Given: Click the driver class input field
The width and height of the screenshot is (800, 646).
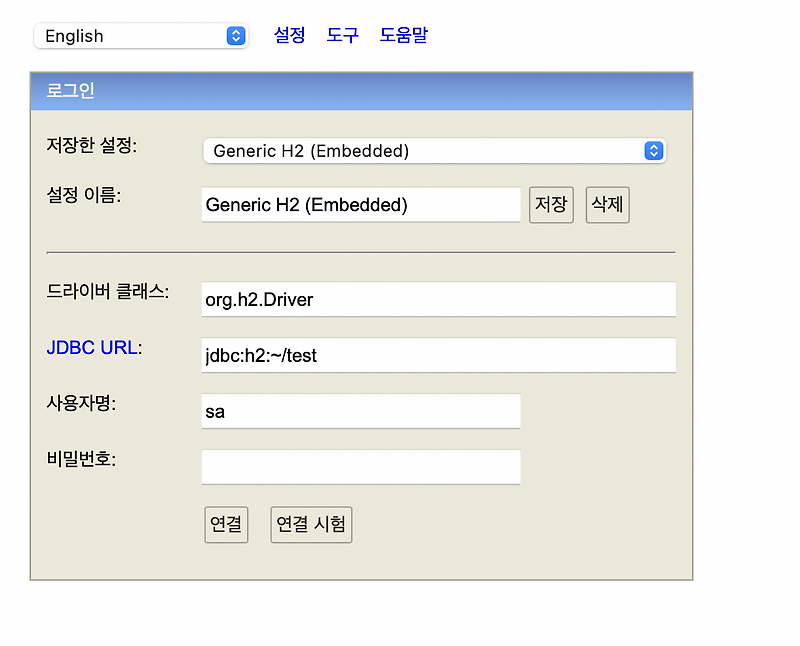Looking at the screenshot, I should (x=438, y=299).
